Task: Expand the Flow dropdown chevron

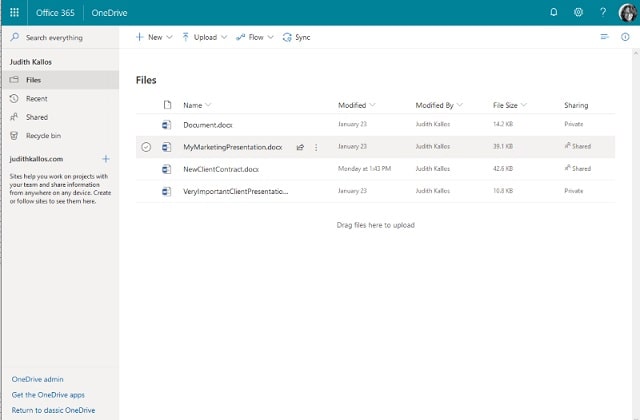Action: [x=270, y=37]
